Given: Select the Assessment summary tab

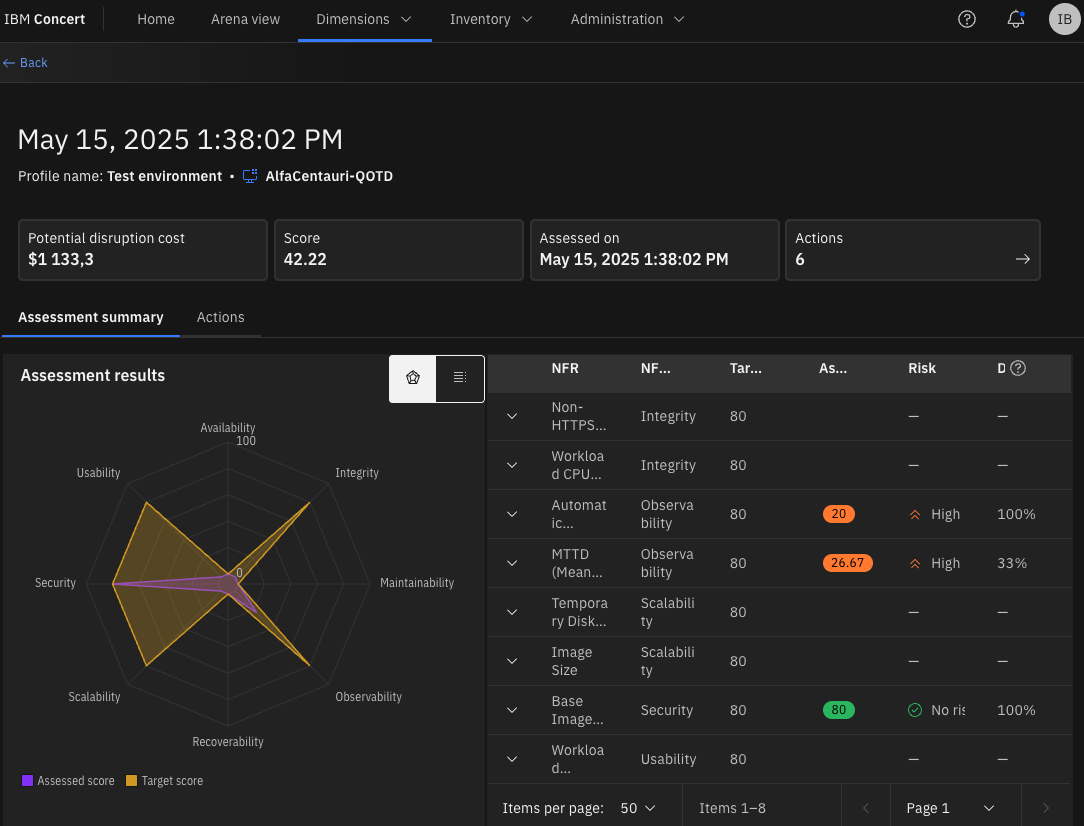Looking at the screenshot, I should pos(91,317).
